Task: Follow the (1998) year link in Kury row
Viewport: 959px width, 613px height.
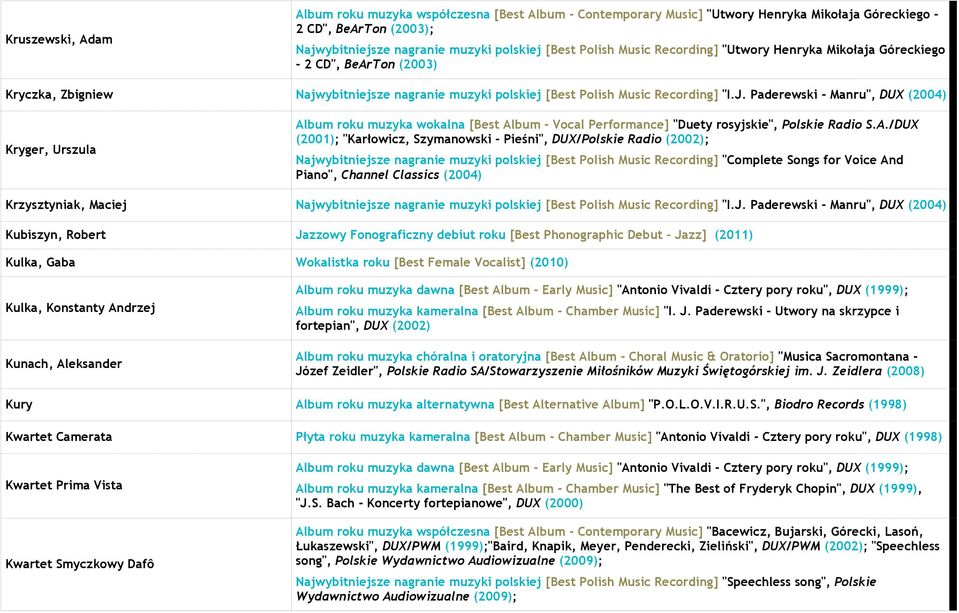Action: click(887, 404)
